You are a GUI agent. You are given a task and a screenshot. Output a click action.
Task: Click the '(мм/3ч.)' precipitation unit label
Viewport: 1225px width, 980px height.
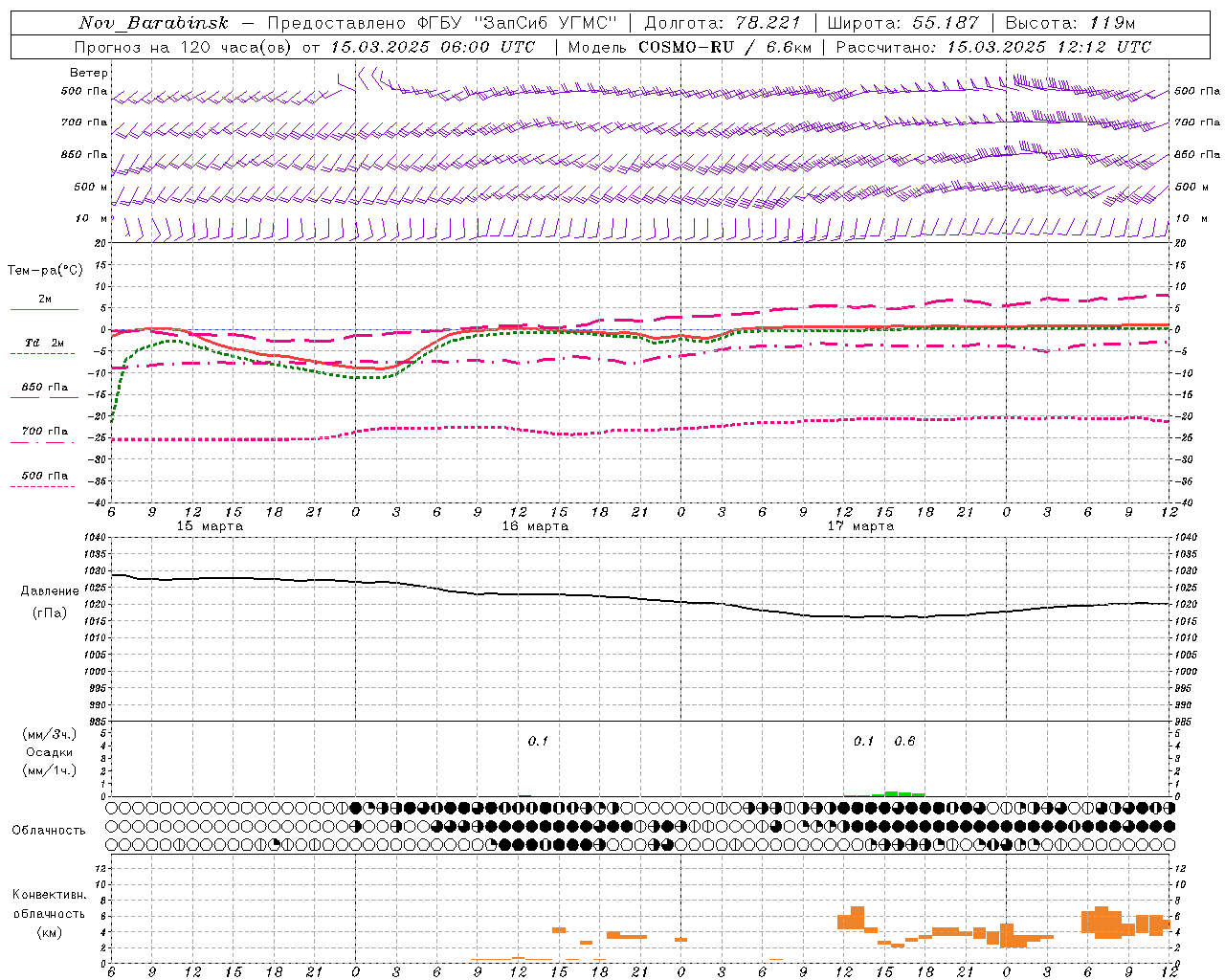(x=50, y=735)
